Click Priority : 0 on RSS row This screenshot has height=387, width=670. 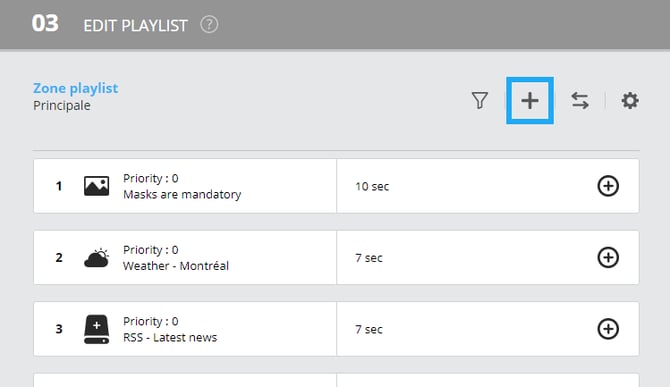tap(151, 321)
